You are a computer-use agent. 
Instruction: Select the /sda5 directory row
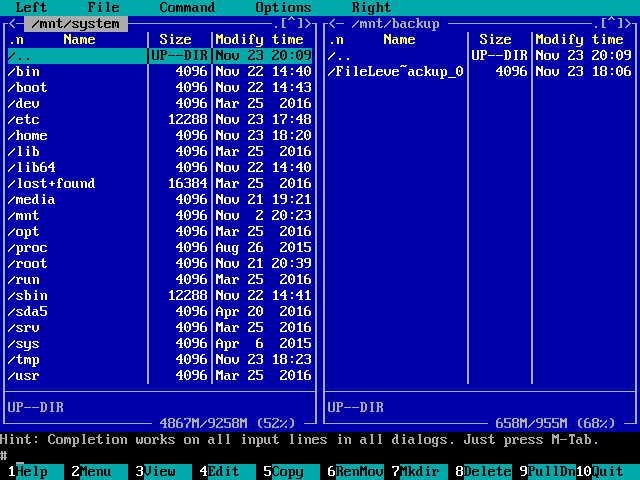click(x=160, y=311)
